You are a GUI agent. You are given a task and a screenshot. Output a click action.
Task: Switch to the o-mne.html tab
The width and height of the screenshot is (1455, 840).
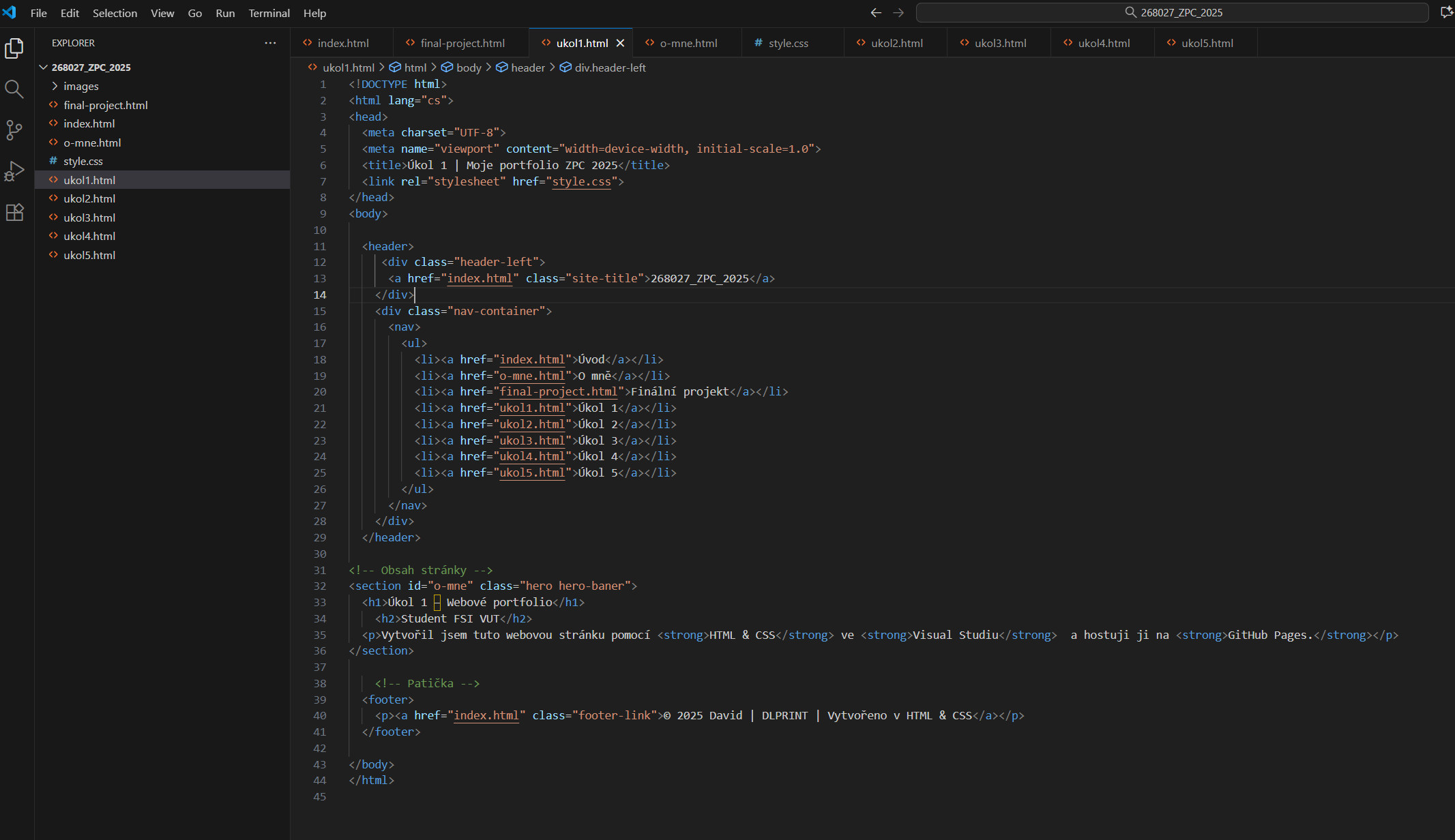click(x=688, y=43)
